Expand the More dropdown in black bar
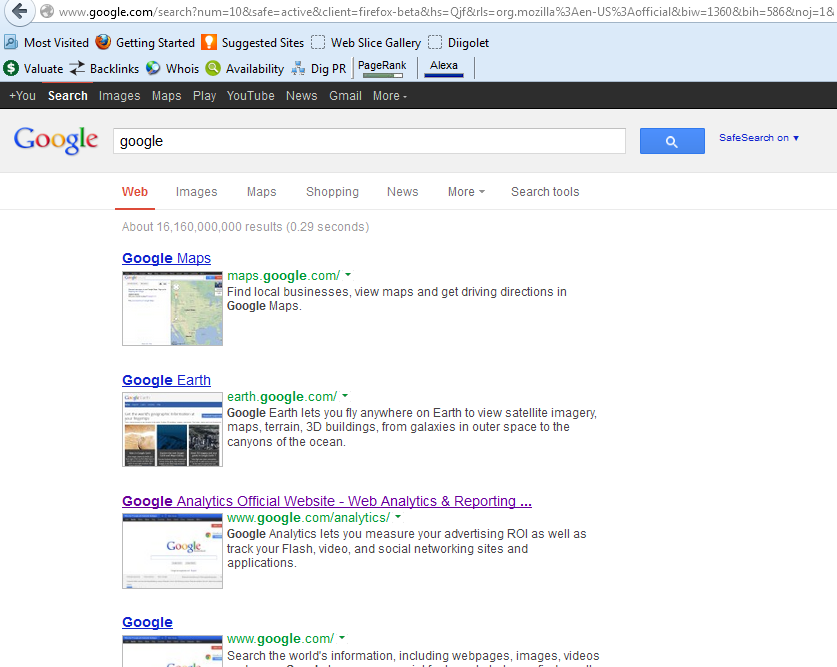The image size is (837, 667). (390, 96)
